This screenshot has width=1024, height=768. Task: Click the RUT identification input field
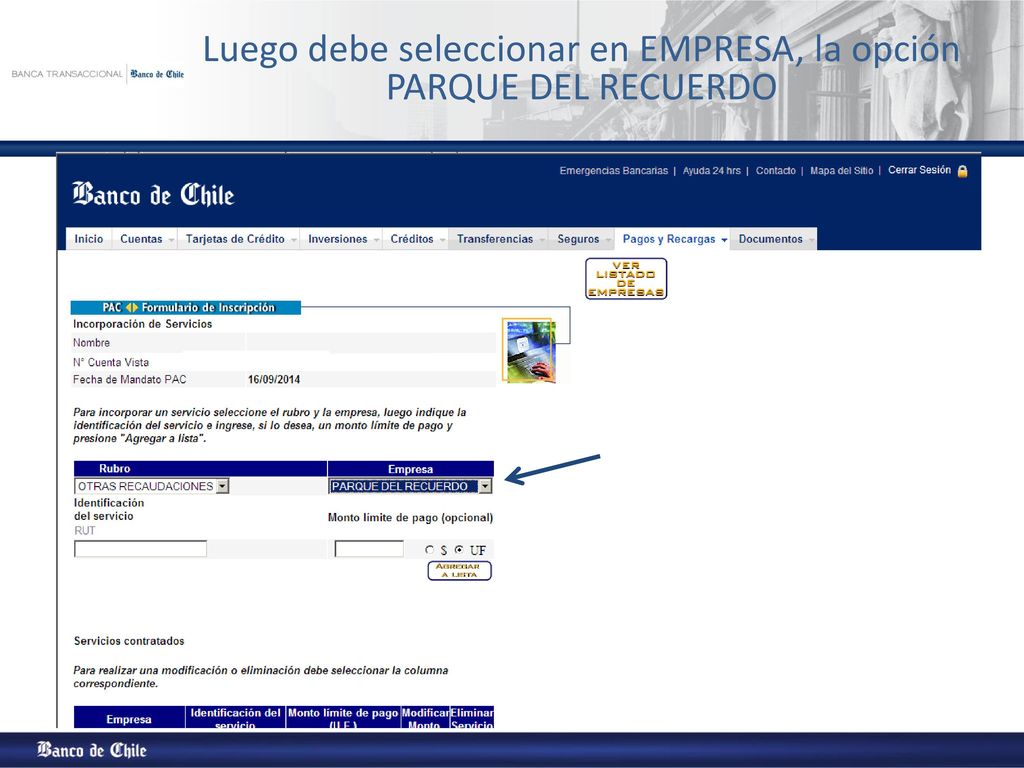(x=140, y=549)
